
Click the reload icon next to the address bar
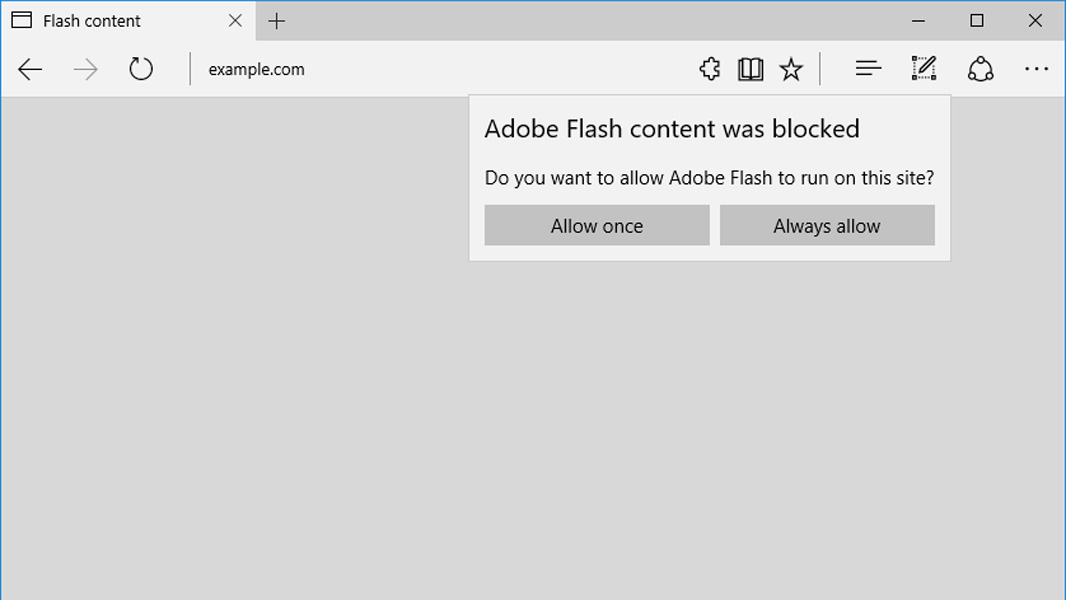140,68
